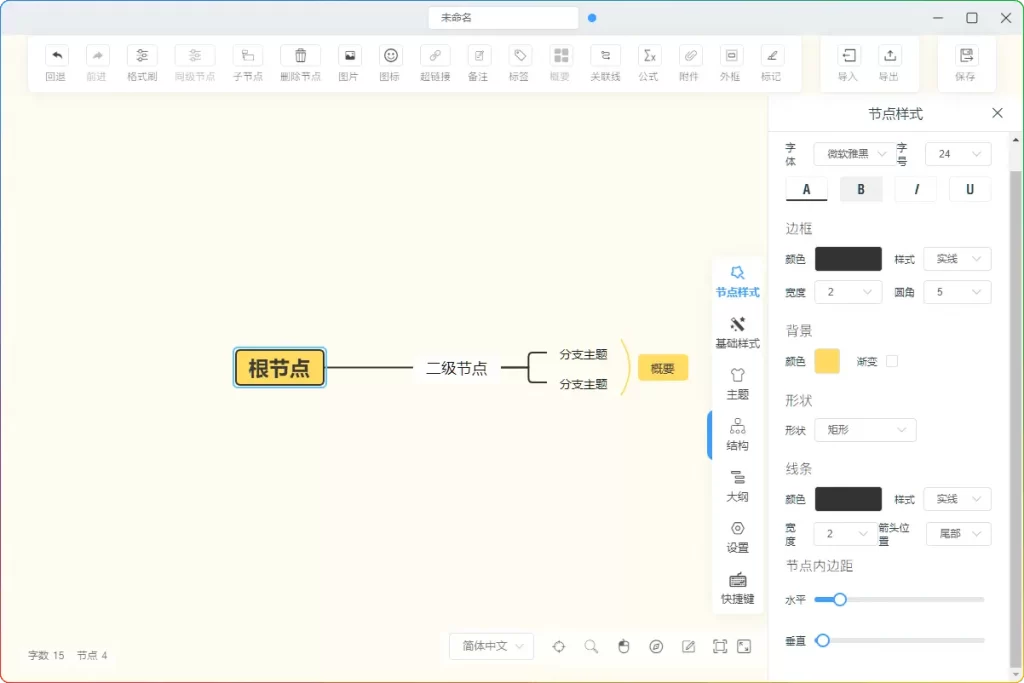Viewport: 1024px width, 683px height.
Task: Adjust the 水平 padding slider
Action: (899, 599)
